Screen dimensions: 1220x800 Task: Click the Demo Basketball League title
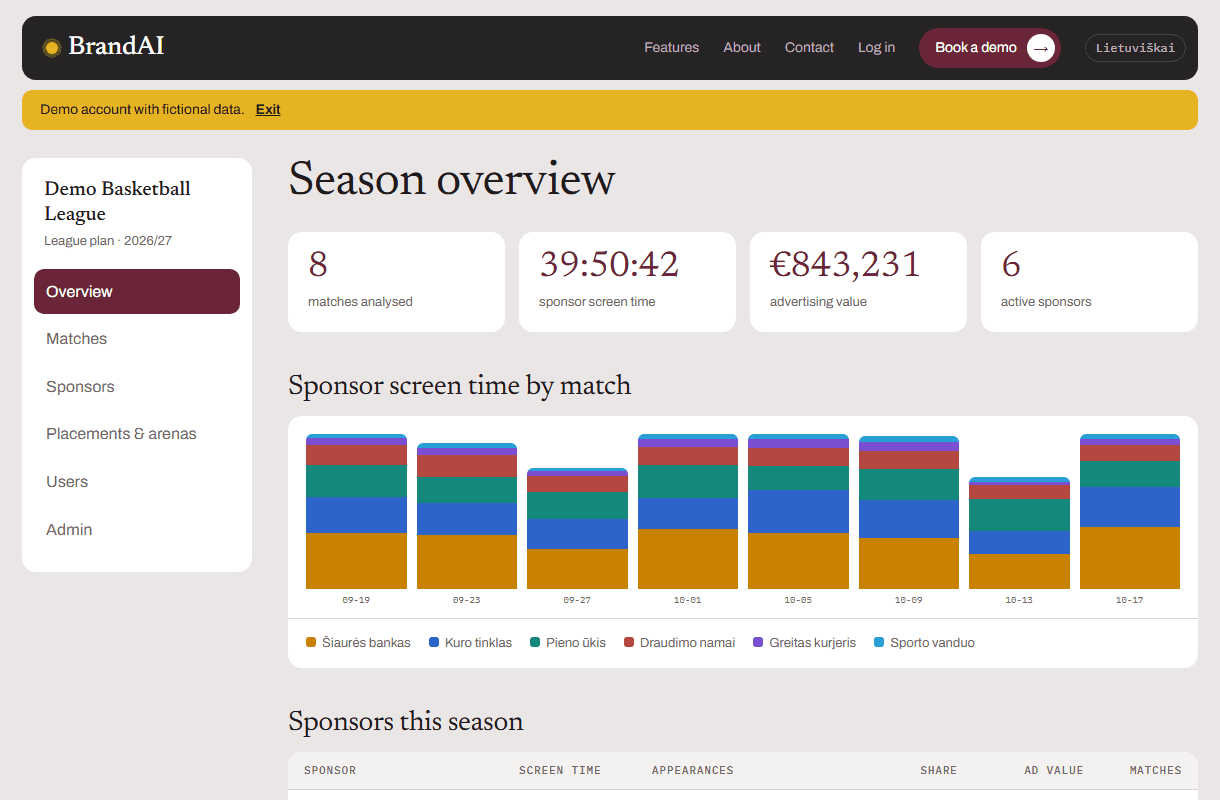[x=117, y=201]
